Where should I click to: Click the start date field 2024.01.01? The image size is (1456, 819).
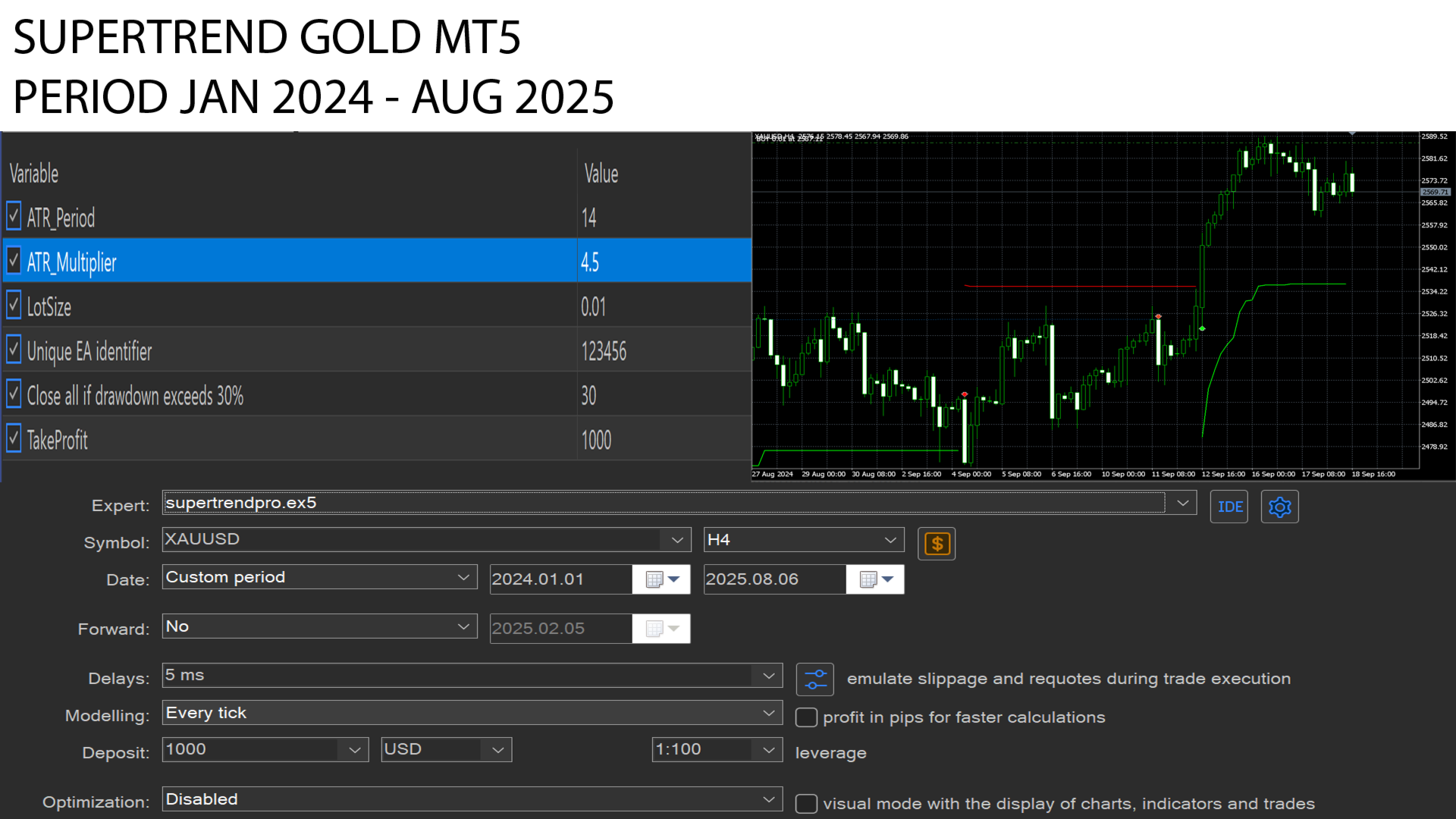(561, 579)
